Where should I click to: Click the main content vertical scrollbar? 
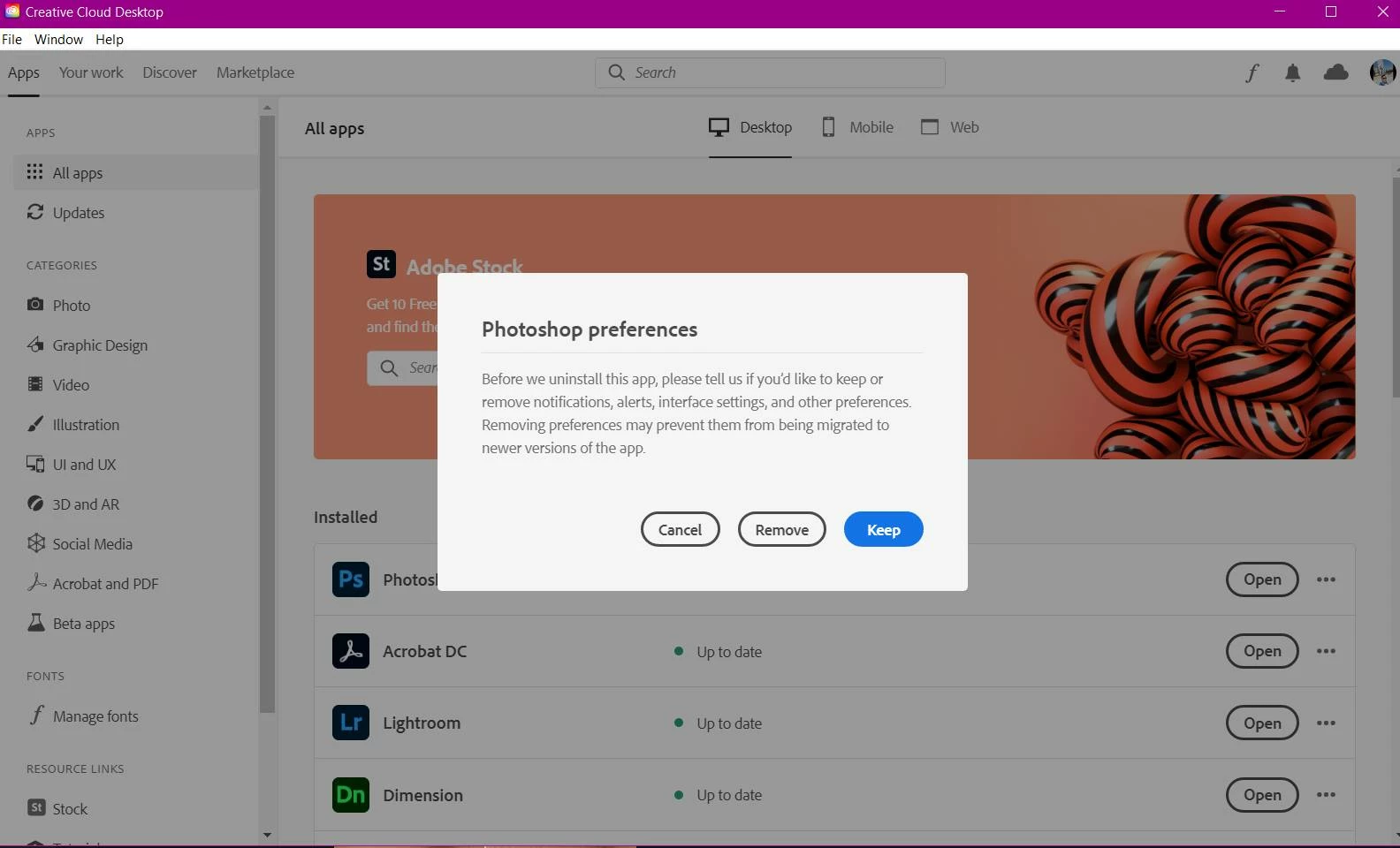[1396, 287]
